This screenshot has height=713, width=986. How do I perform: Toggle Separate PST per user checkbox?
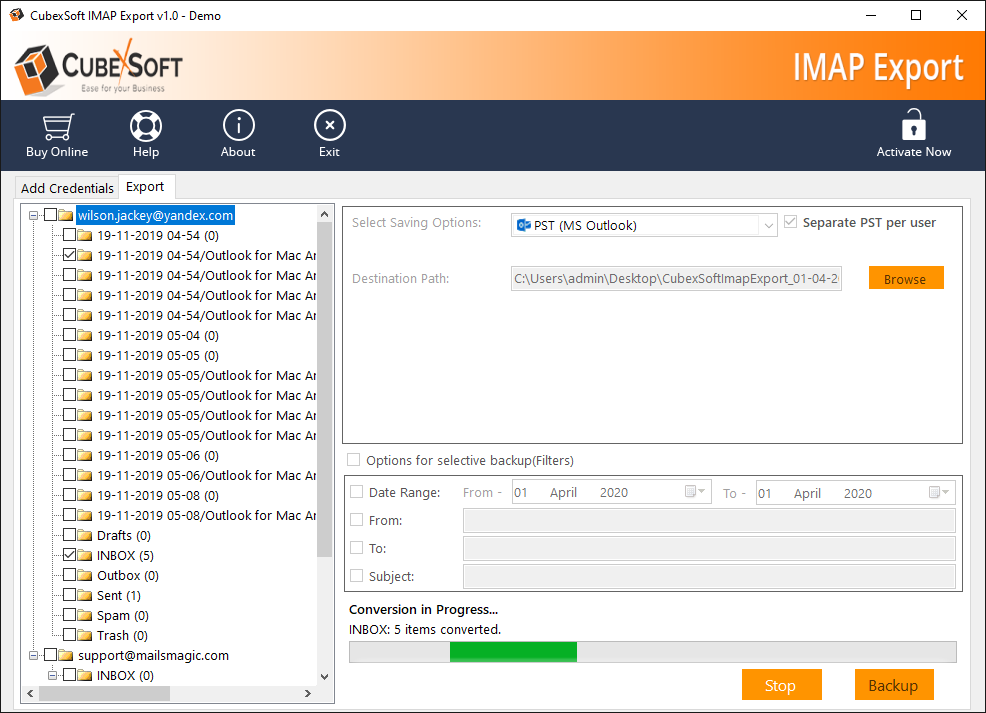[x=790, y=222]
